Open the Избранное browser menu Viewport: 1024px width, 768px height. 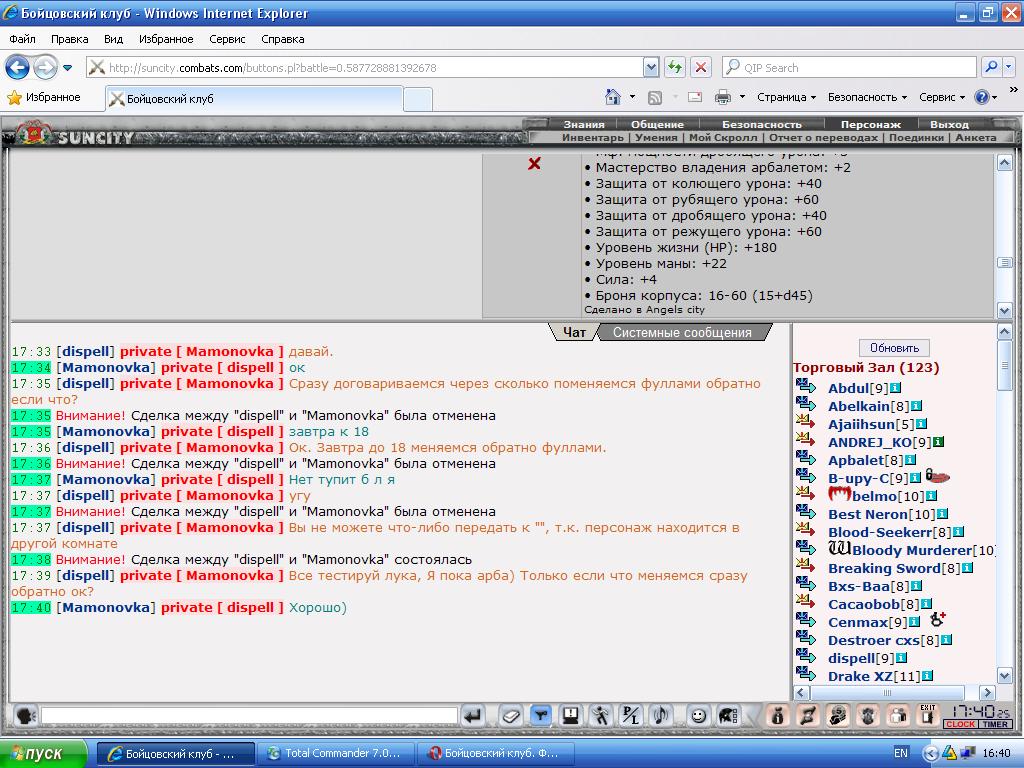[x=166, y=39]
